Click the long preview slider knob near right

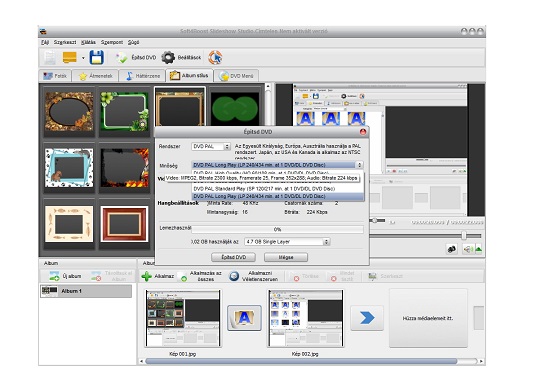pyautogui.click(x=464, y=235)
